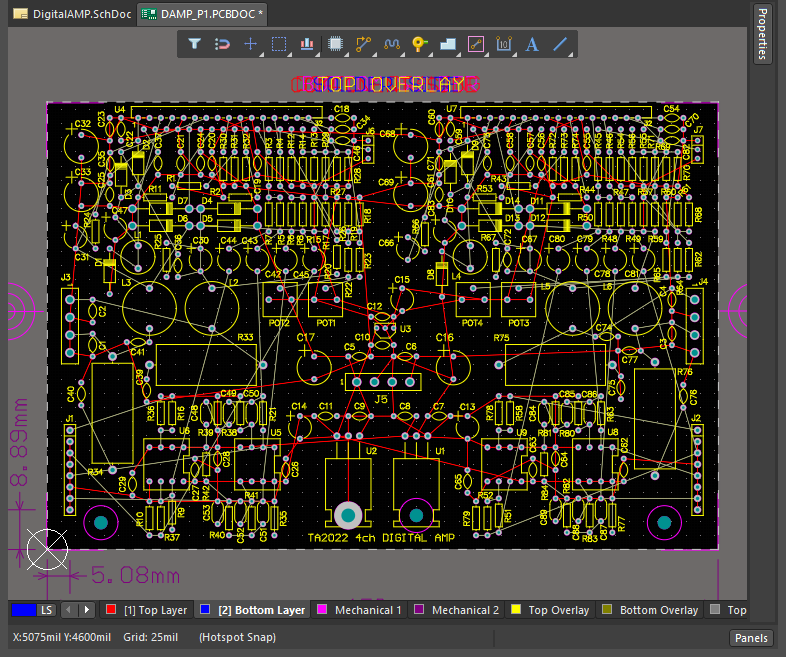Select the C16 capacitor footprint
786x657 pixels.
point(453,368)
